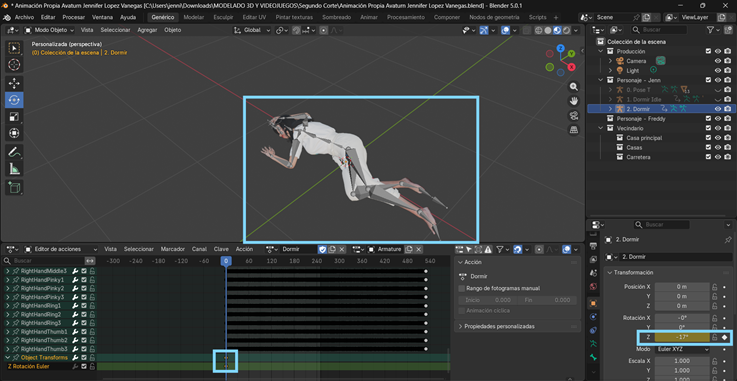The width and height of the screenshot is (737, 381).
Task: Toggle proportional editing in viewport header
Action: click(324, 30)
